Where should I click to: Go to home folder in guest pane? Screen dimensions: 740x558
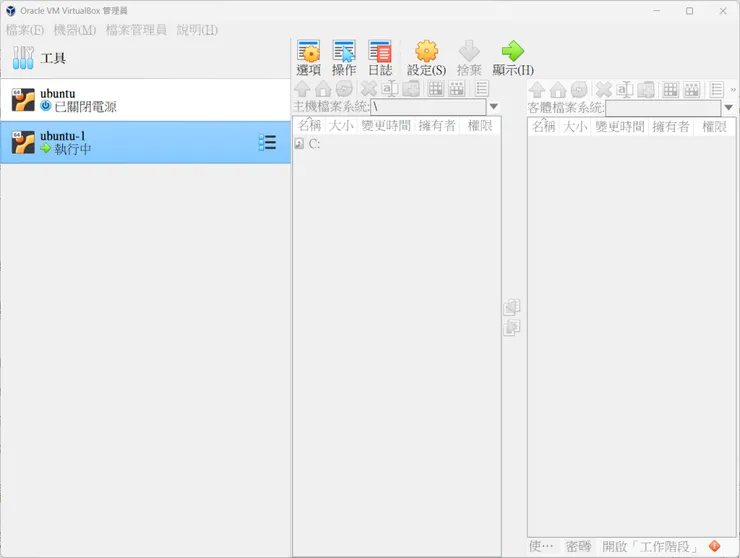558,89
